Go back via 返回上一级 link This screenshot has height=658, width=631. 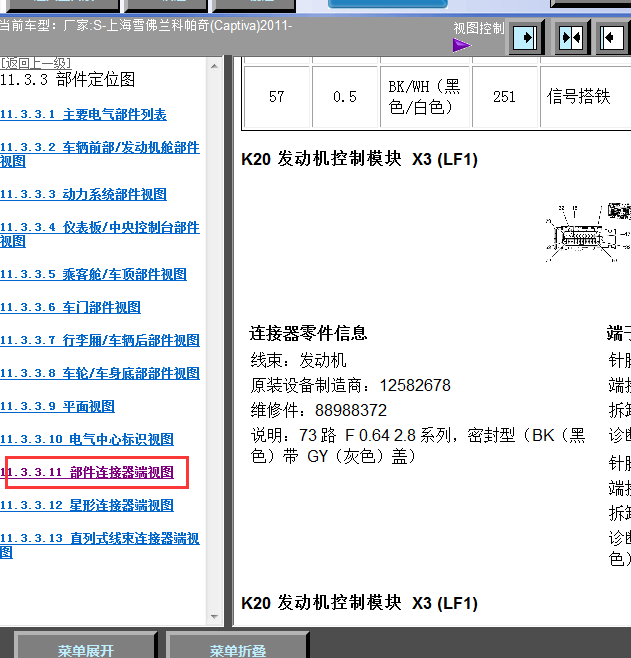(36, 63)
